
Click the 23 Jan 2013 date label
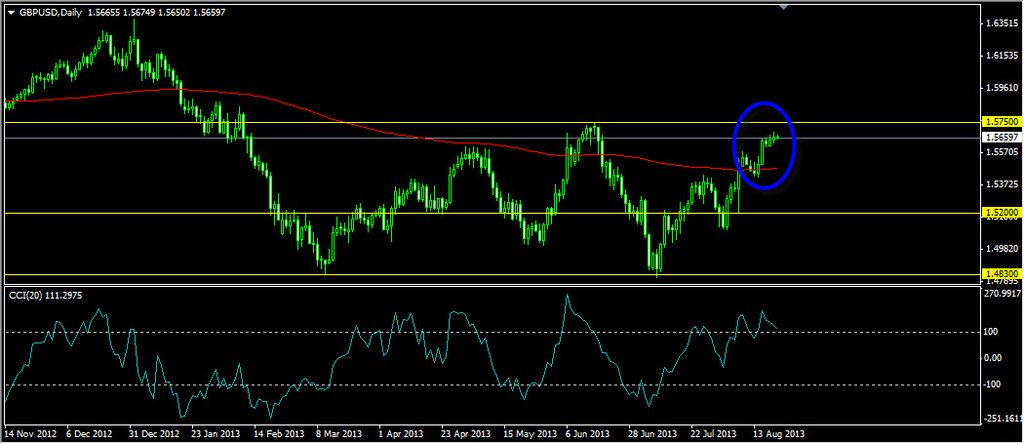[217, 434]
